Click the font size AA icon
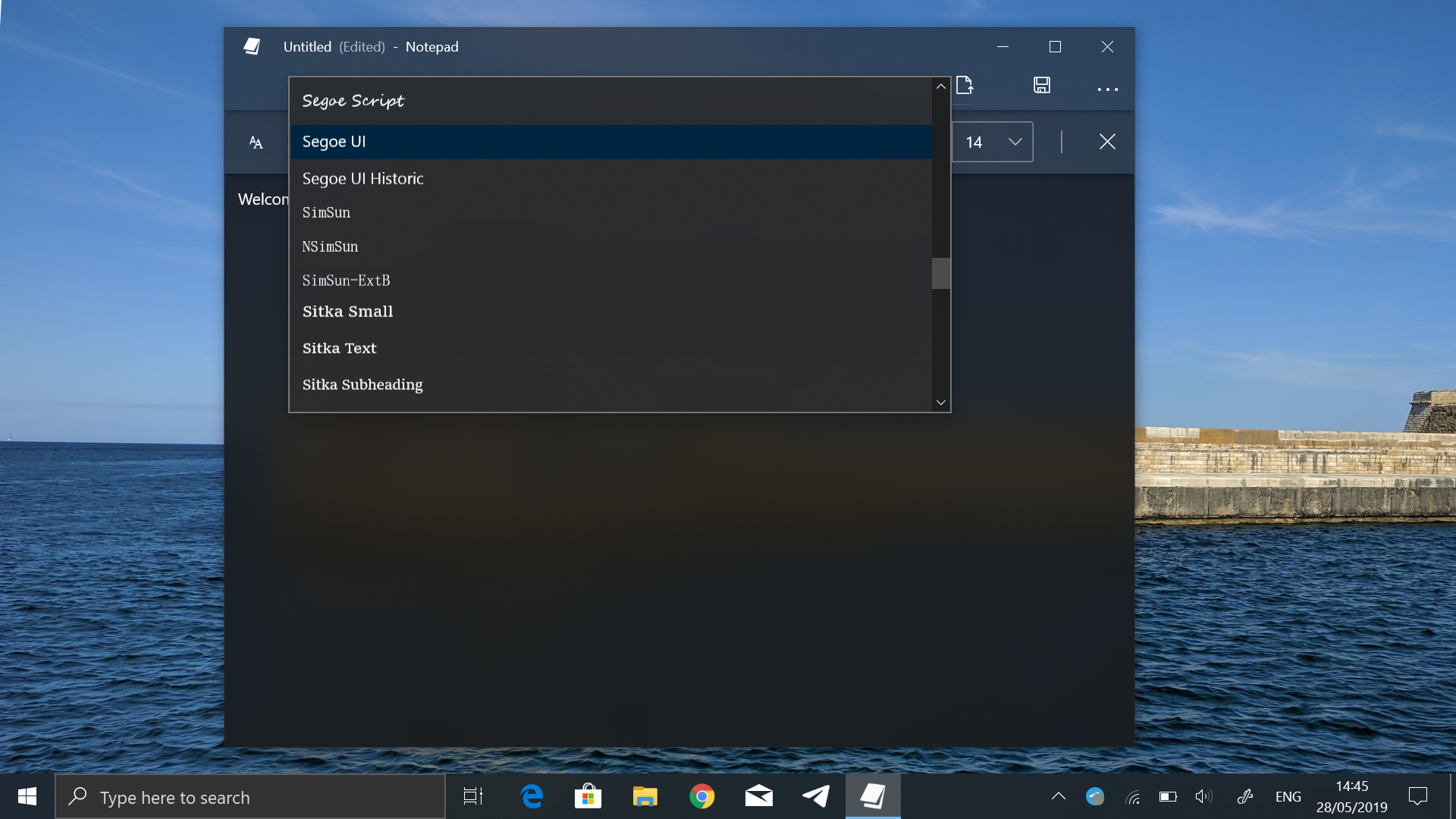 point(256,143)
